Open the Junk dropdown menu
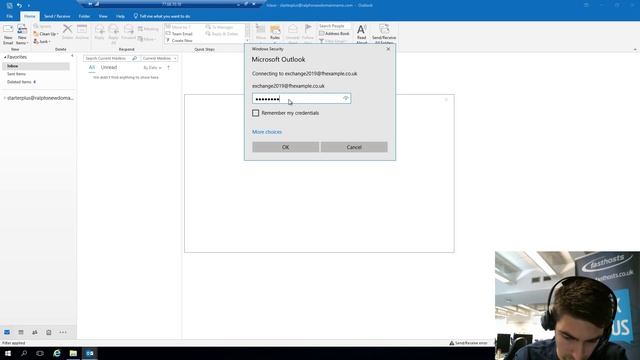This screenshot has width=640, height=360. 42,41
